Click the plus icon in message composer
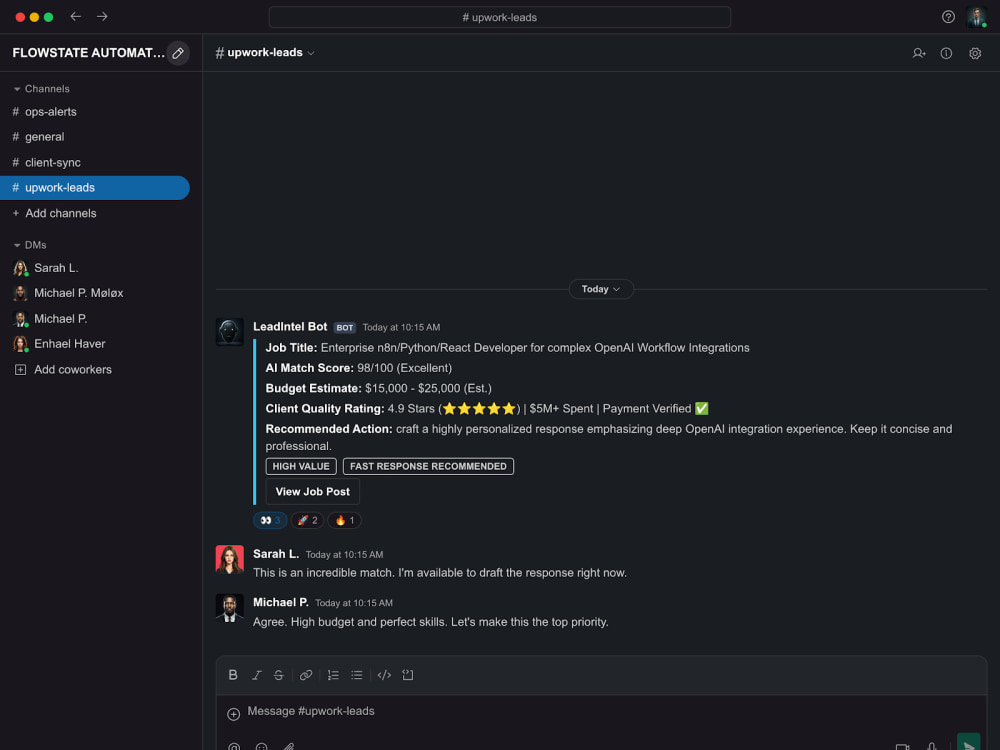The image size is (1000, 750). tap(233, 714)
